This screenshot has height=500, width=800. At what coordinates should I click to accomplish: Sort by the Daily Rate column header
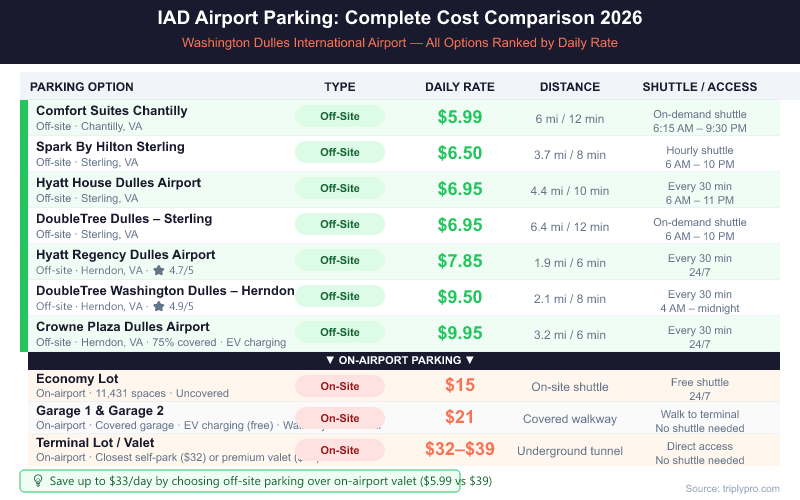[x=460, y=87]
